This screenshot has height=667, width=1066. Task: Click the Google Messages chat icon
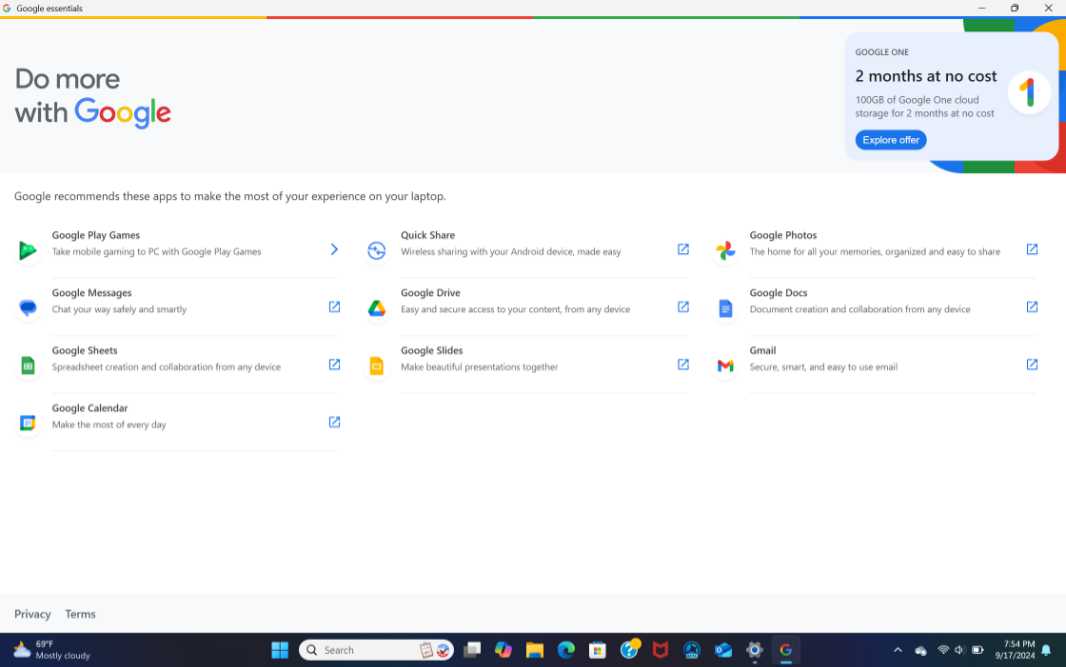[x=28, y=308]
